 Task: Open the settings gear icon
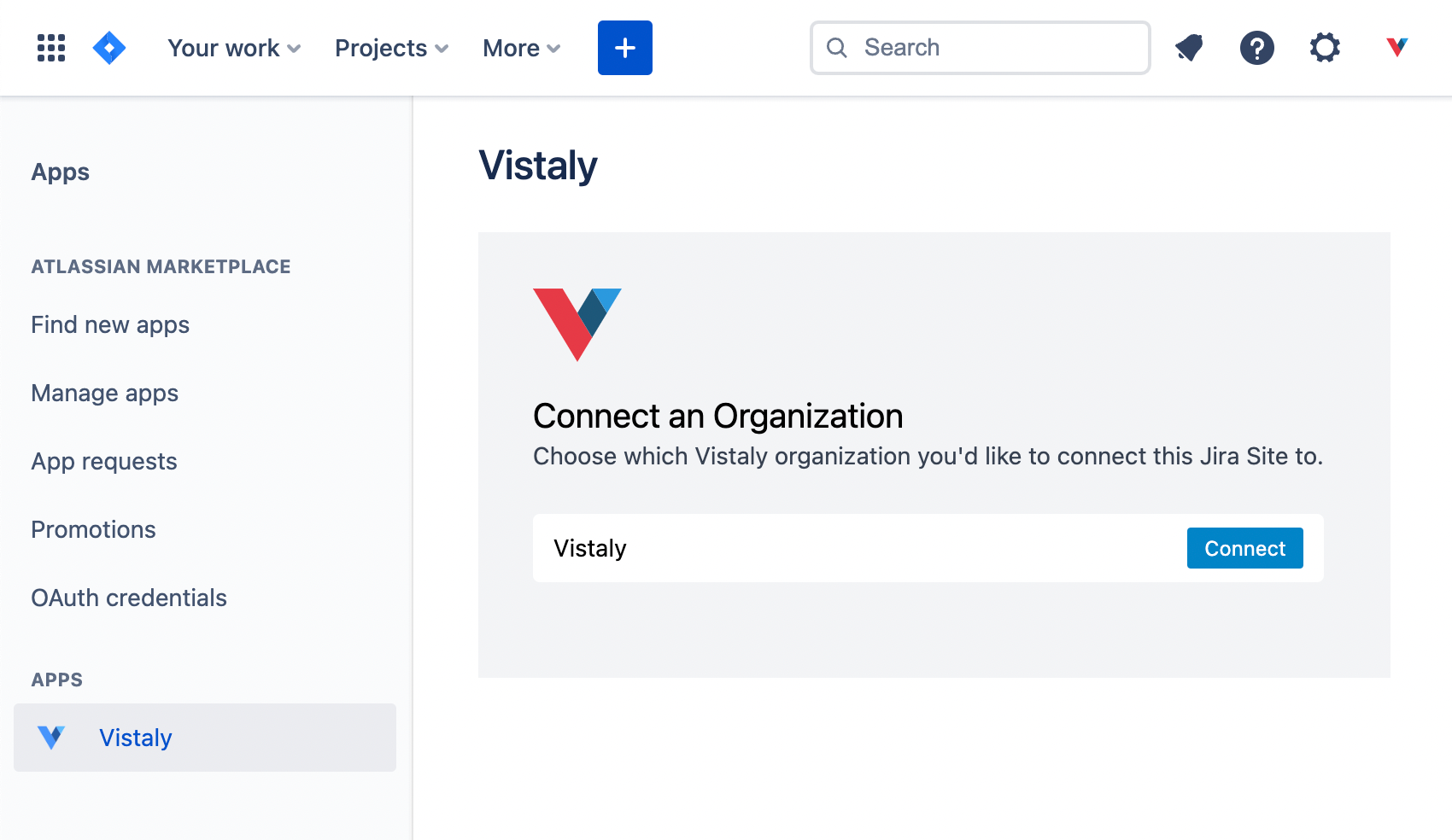pyautogui.click(x=1325, y=48)
